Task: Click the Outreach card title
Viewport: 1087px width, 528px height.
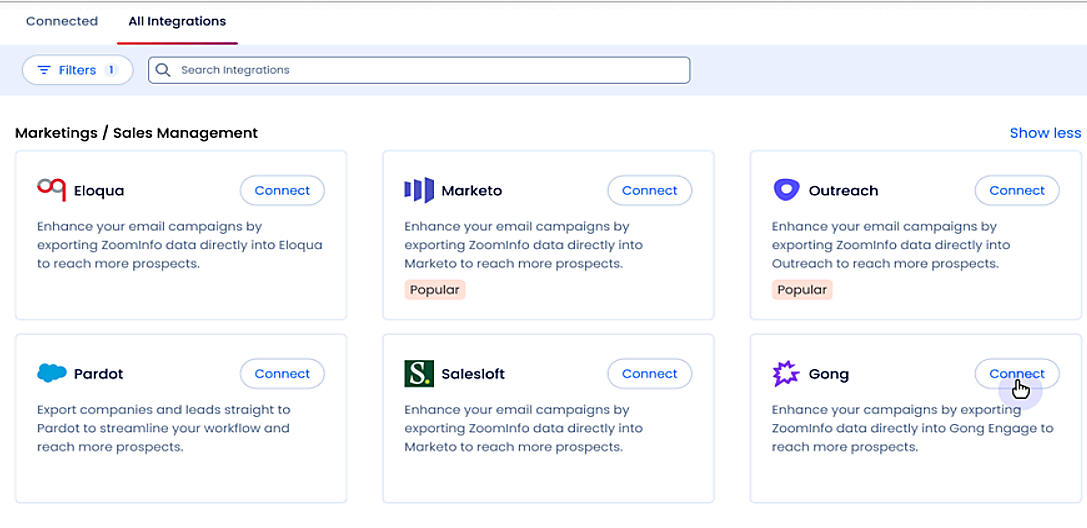Action: click(843, 191)
